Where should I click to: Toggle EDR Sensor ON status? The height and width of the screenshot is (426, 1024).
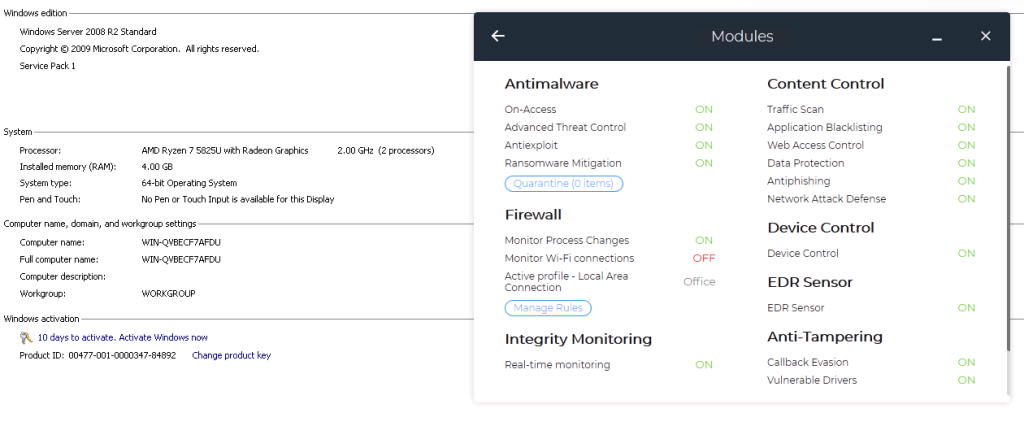966,308
